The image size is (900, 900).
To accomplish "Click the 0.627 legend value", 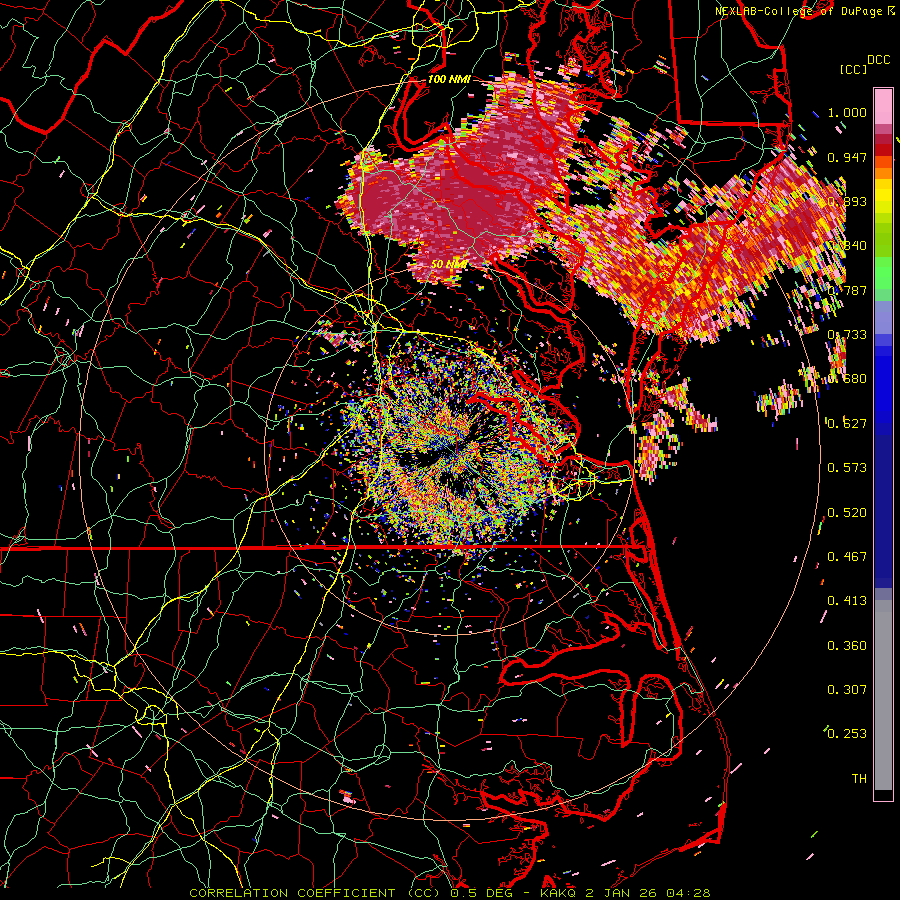I will [847, 424].
